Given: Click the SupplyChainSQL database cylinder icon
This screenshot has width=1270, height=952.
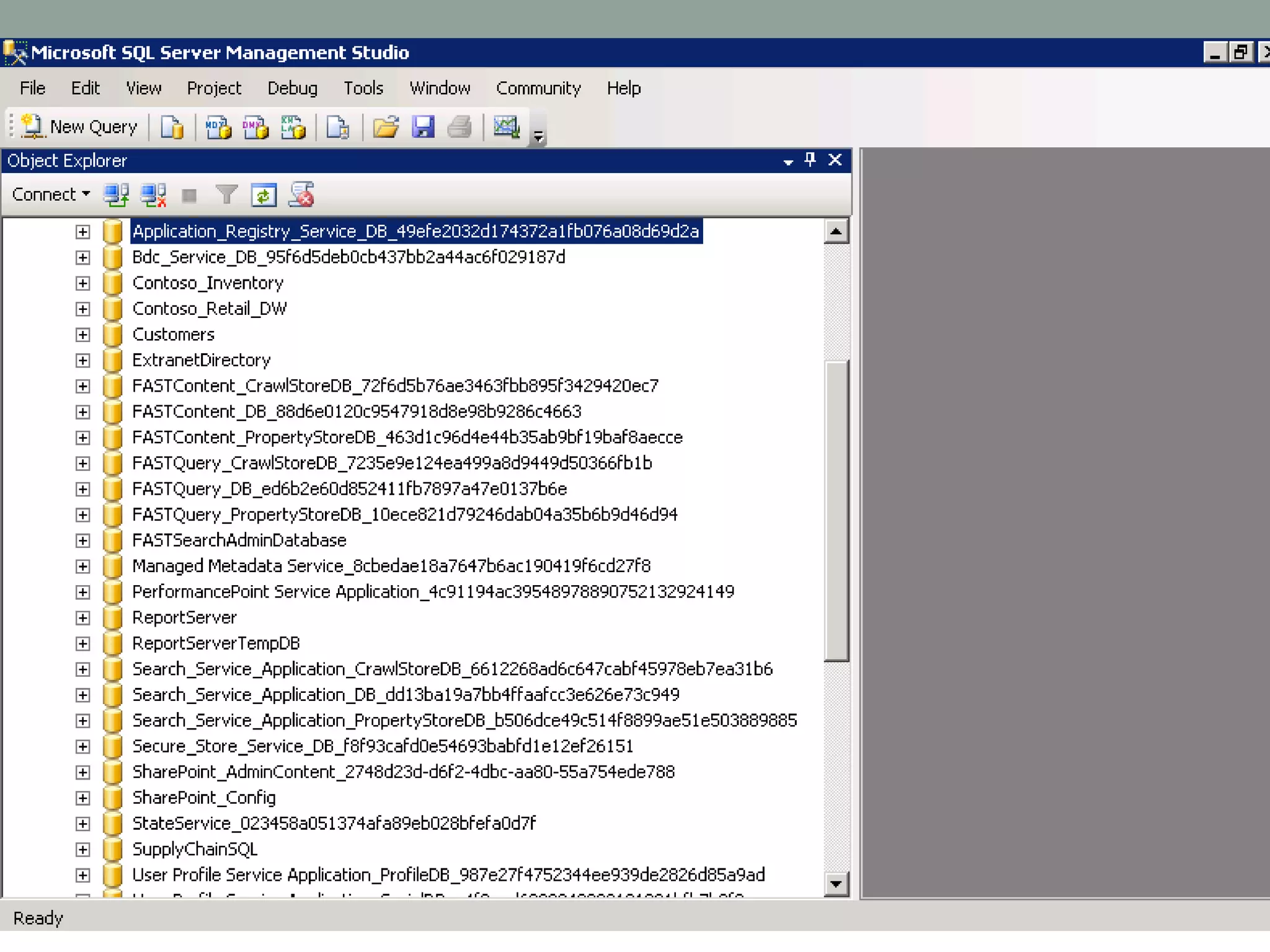Looking at the screenshot, I should point(112,850).
